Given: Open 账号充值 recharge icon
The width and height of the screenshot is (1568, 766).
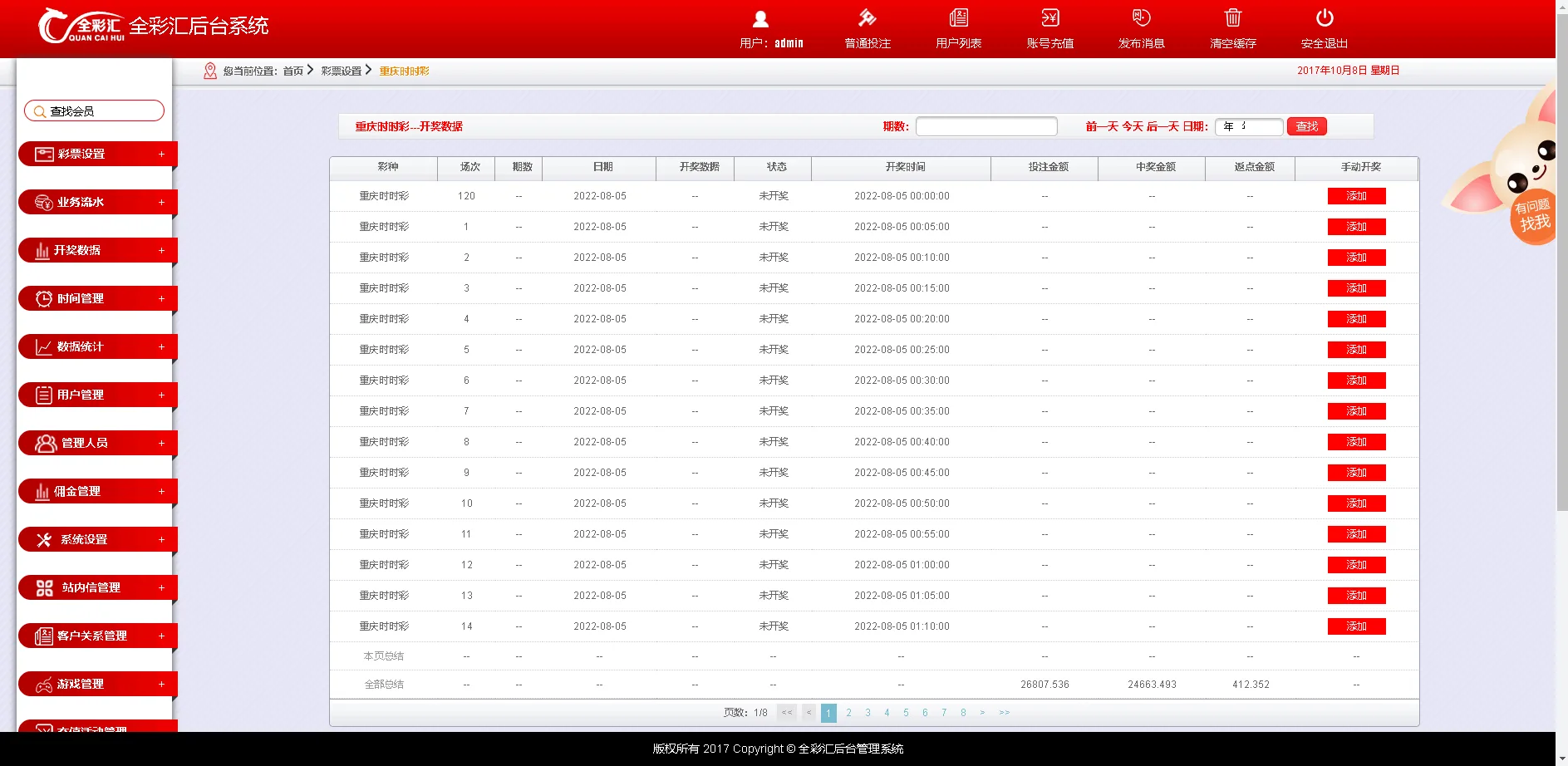Looking at the screenshot, I should (x=1049, y=17).
